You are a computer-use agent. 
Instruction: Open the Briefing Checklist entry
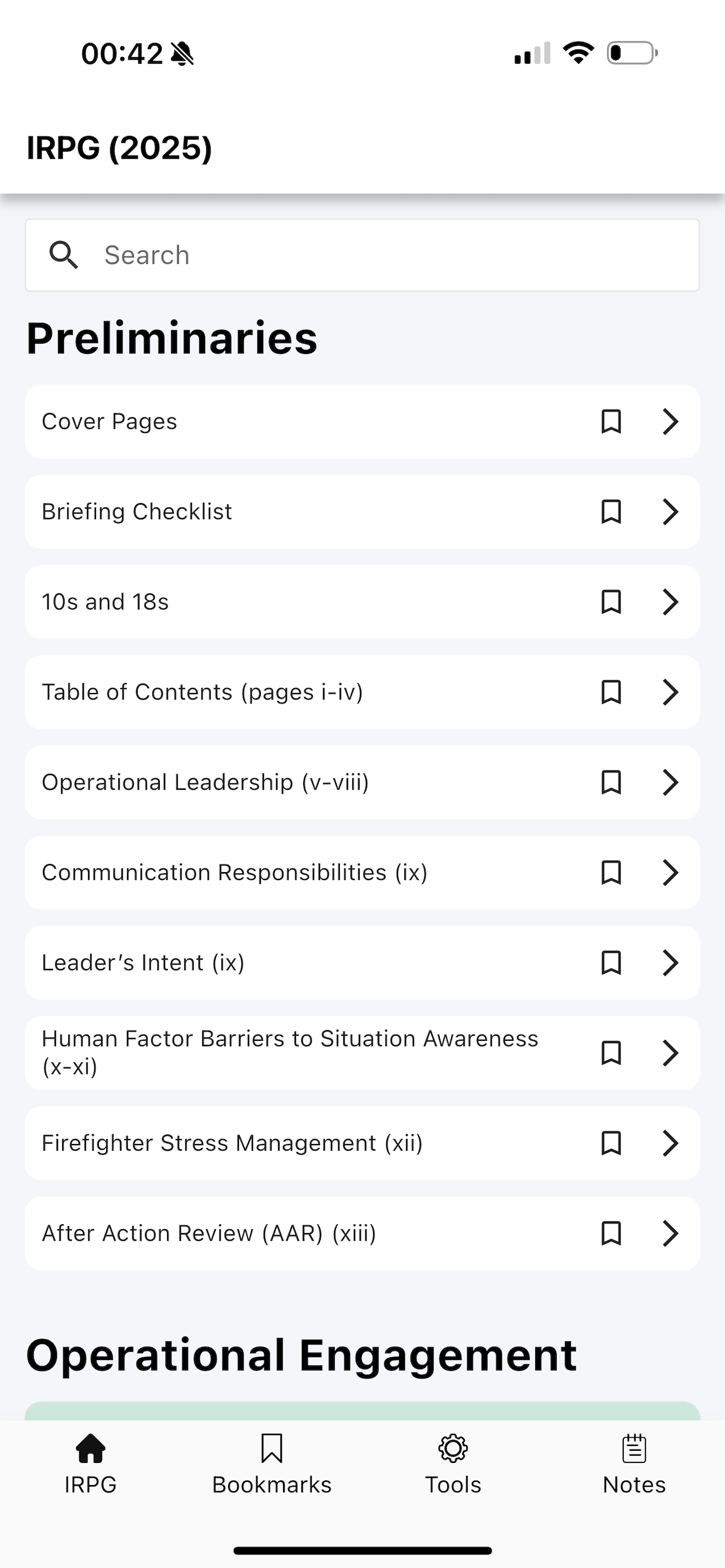[362, 511]
